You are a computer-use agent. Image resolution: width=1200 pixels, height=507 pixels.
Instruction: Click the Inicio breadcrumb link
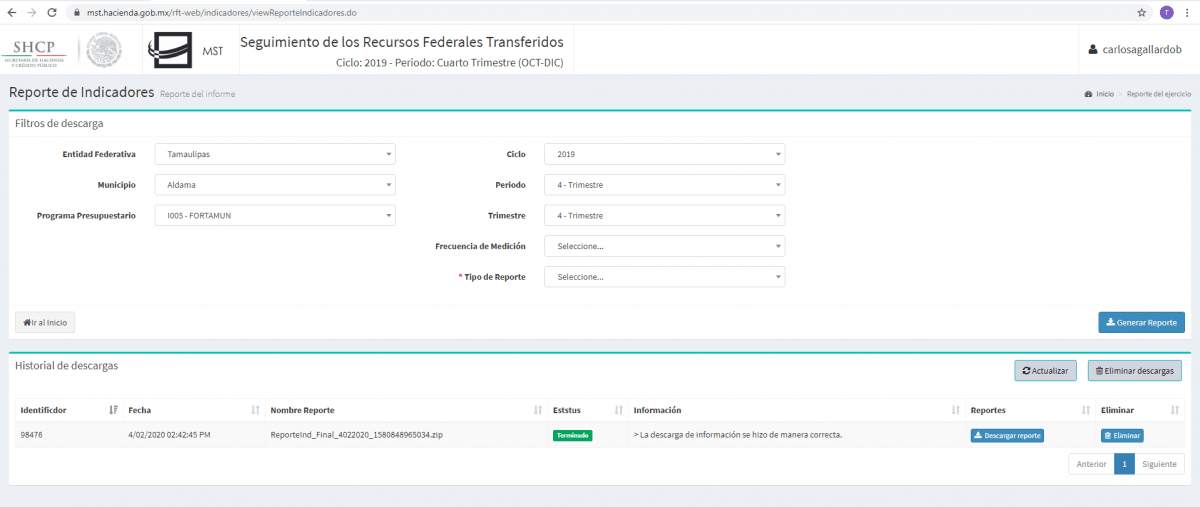[1104, 93]
